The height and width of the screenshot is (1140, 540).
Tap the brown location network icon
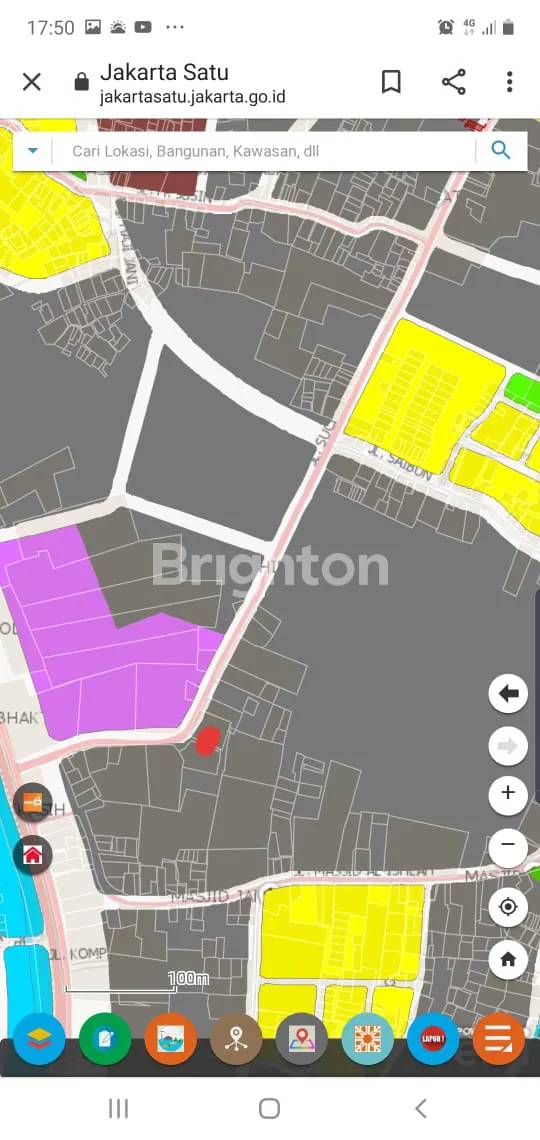pos(236,1039)
